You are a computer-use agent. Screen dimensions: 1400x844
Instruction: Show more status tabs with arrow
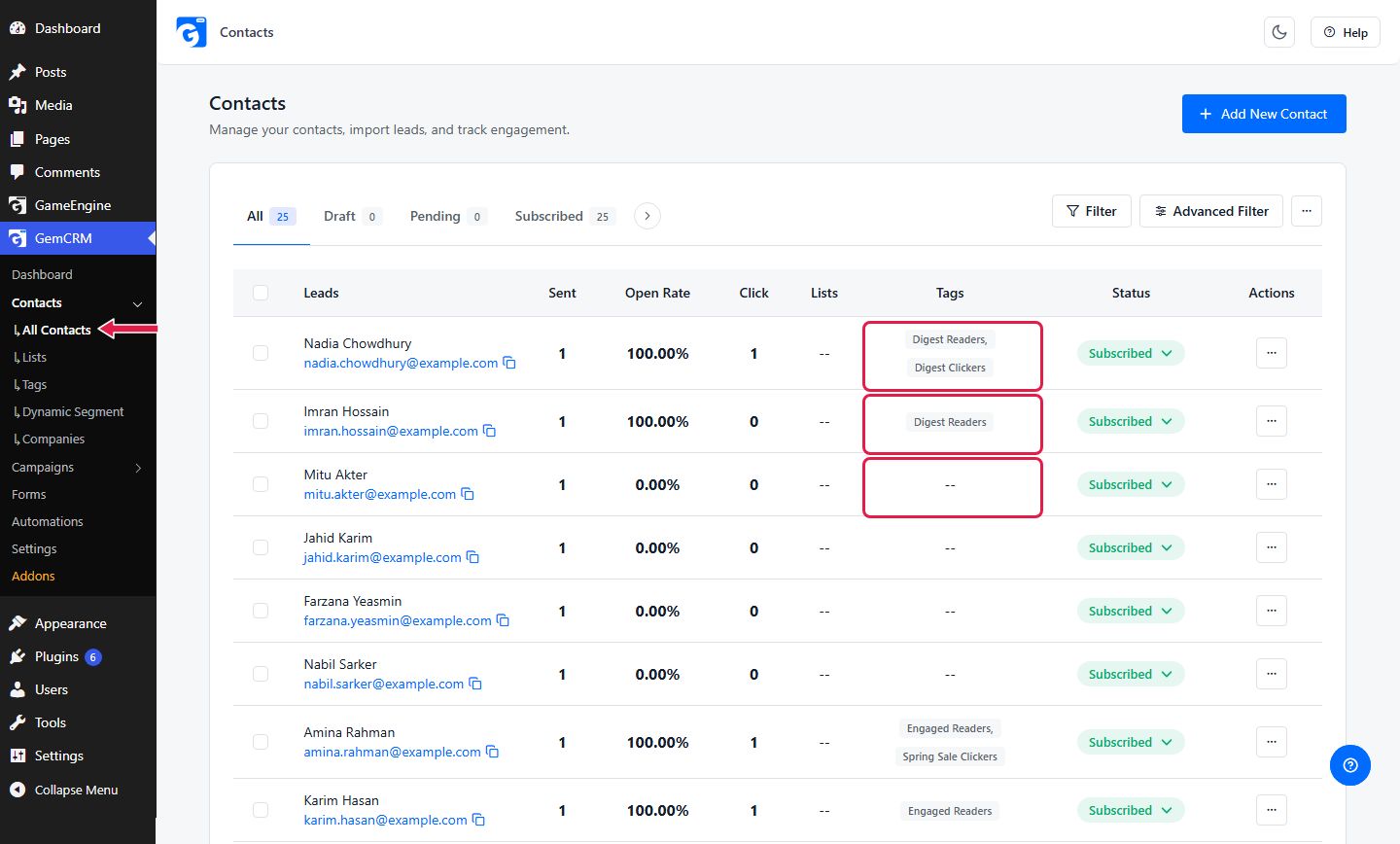click(x=647, y=216)
